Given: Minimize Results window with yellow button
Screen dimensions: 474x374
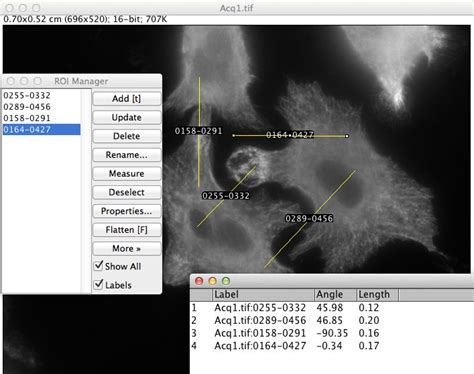Looking at the screenshot, I should point(212,281).
